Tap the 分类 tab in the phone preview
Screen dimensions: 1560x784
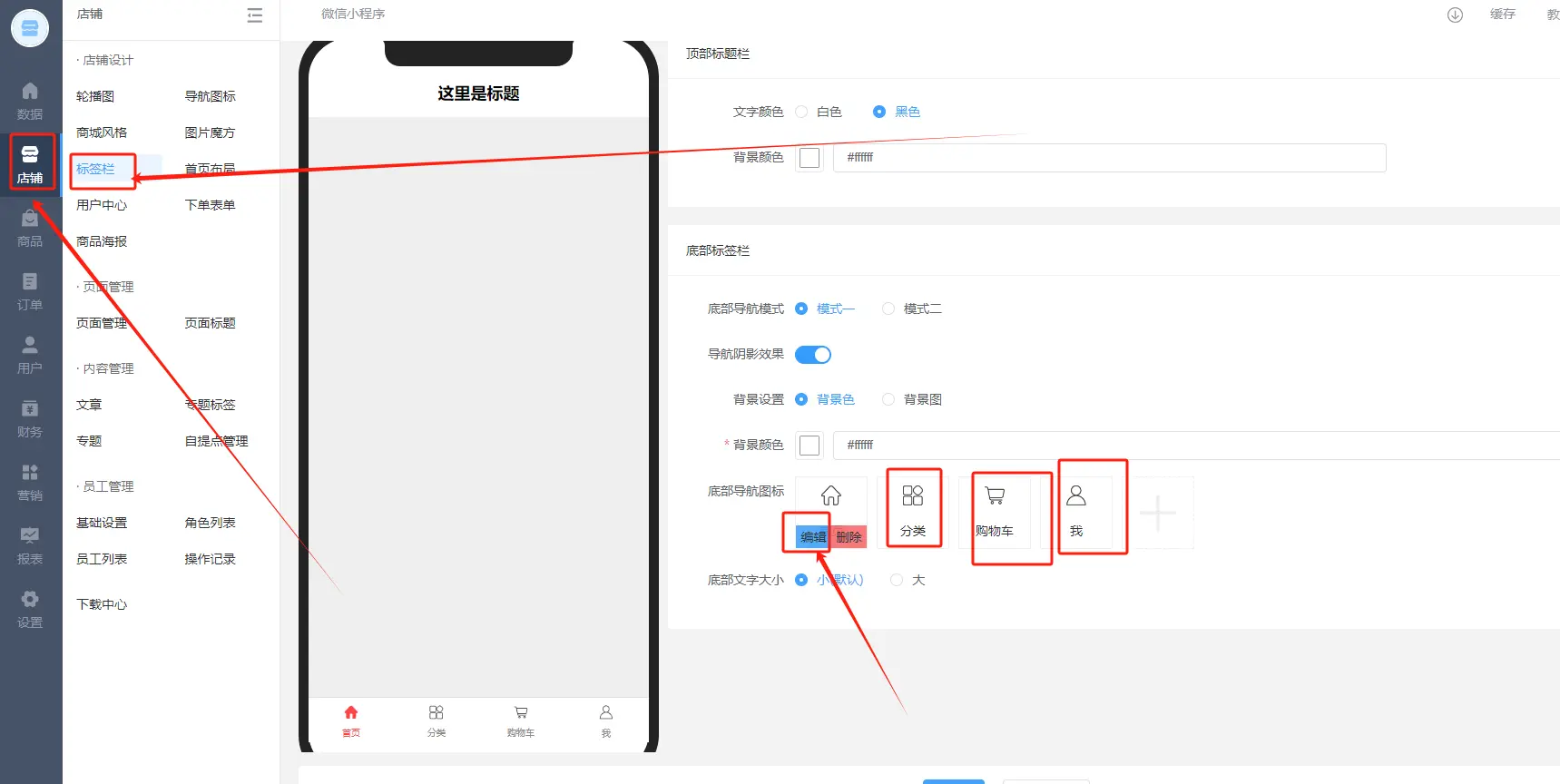pyautogui.click(x=437, y=720)
